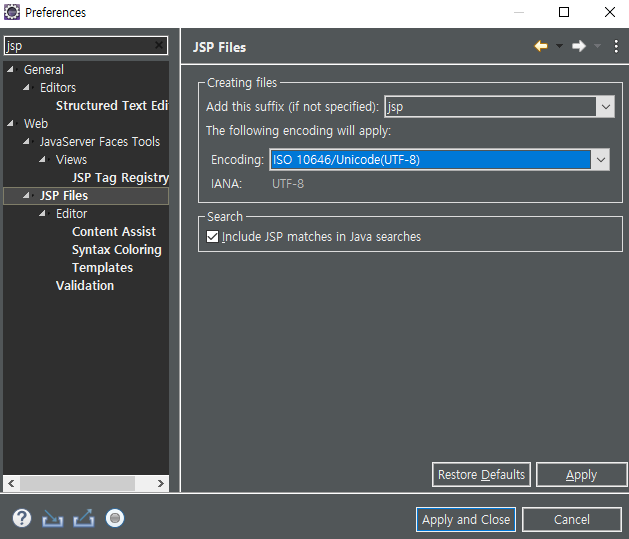Viewport: 629px width, 539px height.
Task: Select the Views tree item label
Action: coord(71,159)
